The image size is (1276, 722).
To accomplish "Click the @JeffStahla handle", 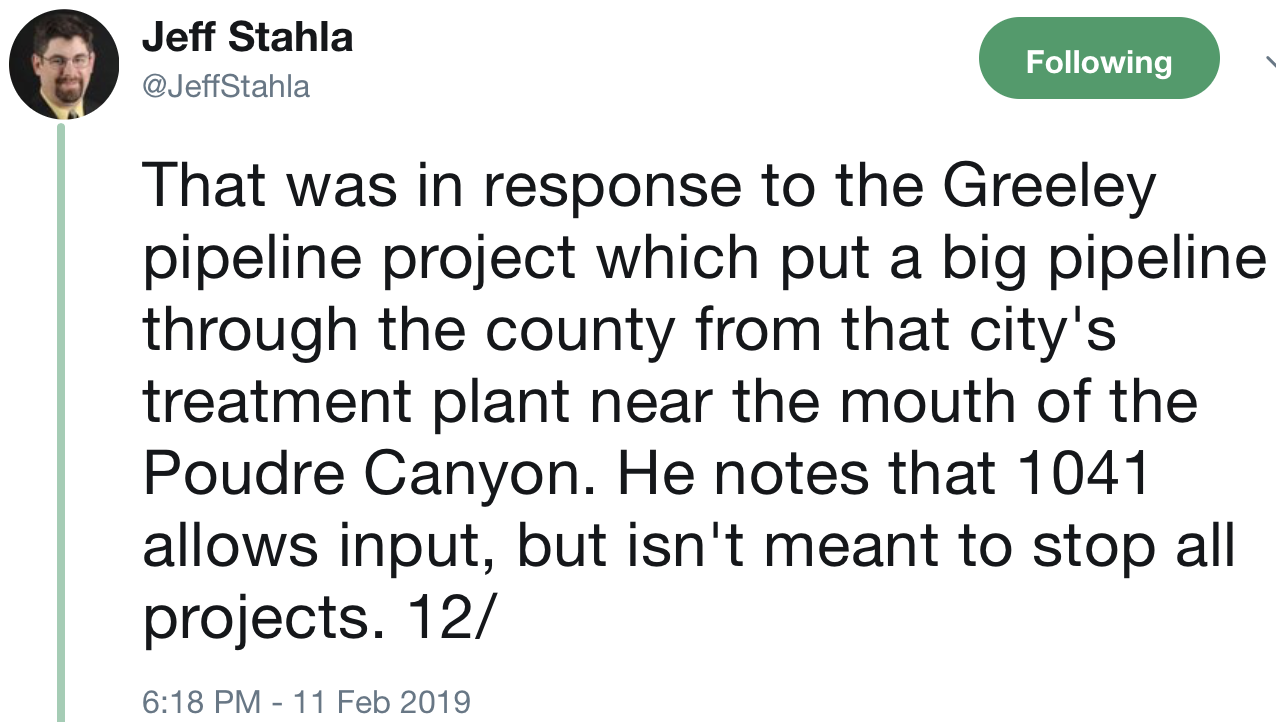I will [x=226, y=87].
